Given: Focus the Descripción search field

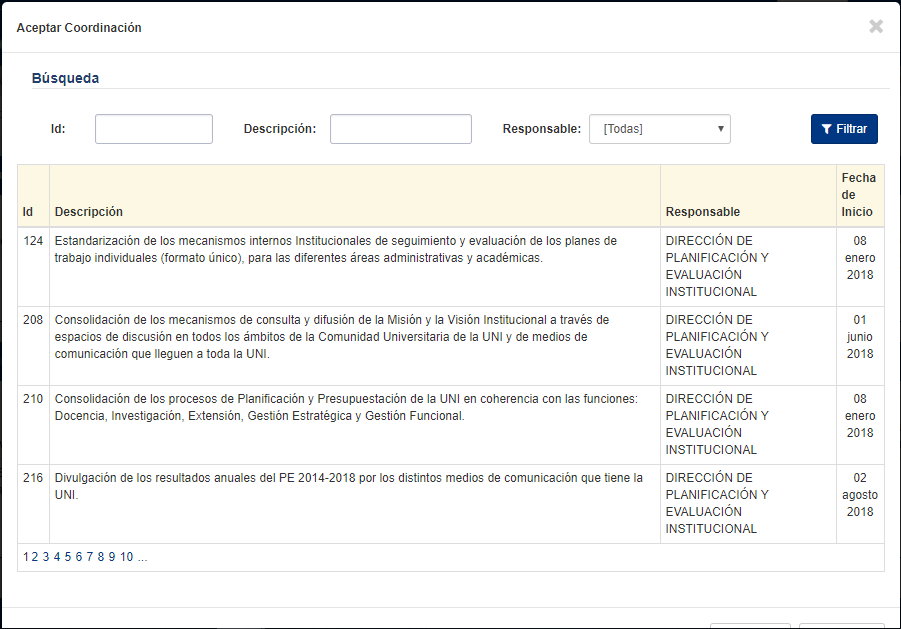Looking at the screenshot, I should coord(401,129).
